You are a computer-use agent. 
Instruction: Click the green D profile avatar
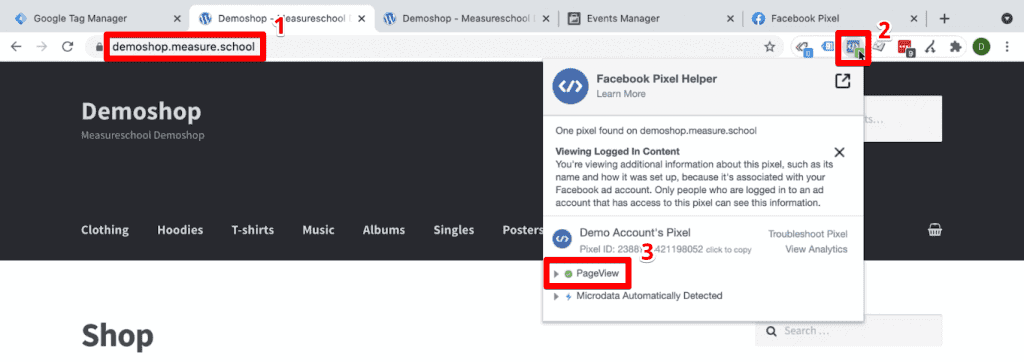(981, 47)
